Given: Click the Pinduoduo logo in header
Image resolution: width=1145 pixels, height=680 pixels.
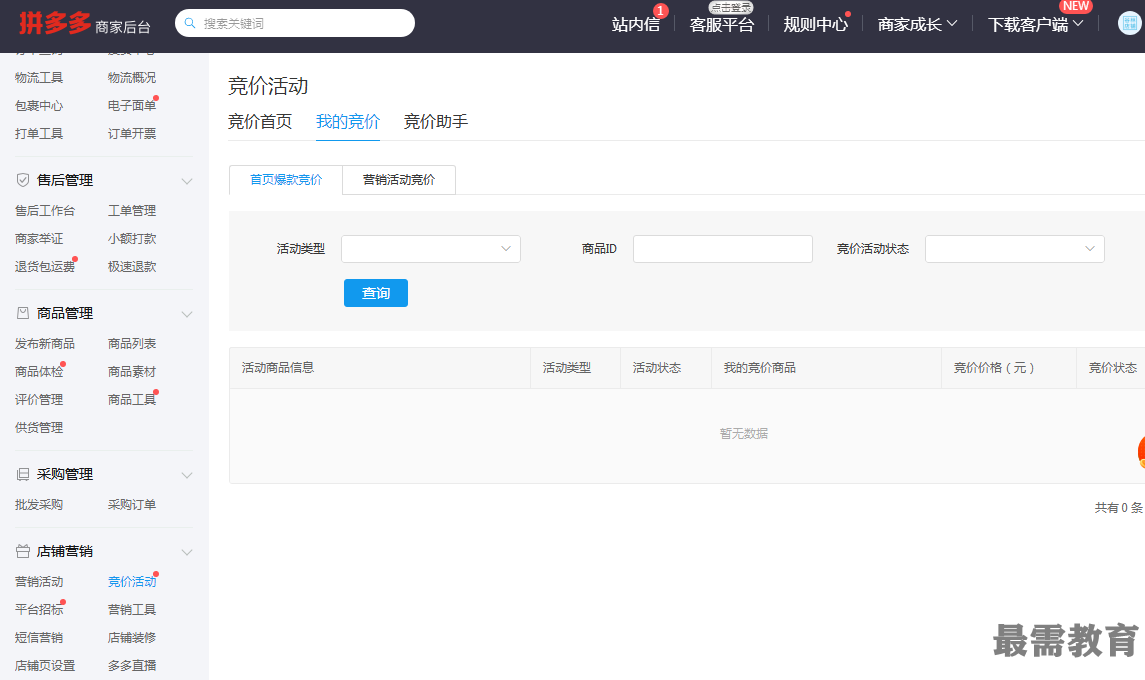Looking at the screenshot, I should click(55, 23).
